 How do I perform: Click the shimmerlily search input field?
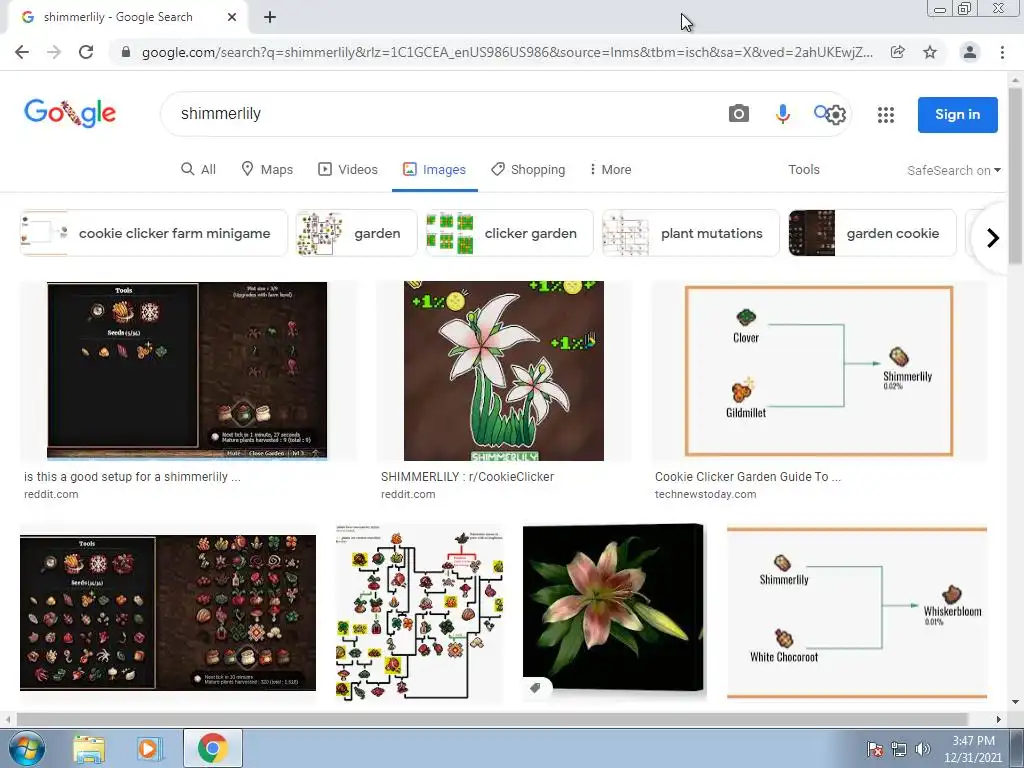click(x=444, y=114)
